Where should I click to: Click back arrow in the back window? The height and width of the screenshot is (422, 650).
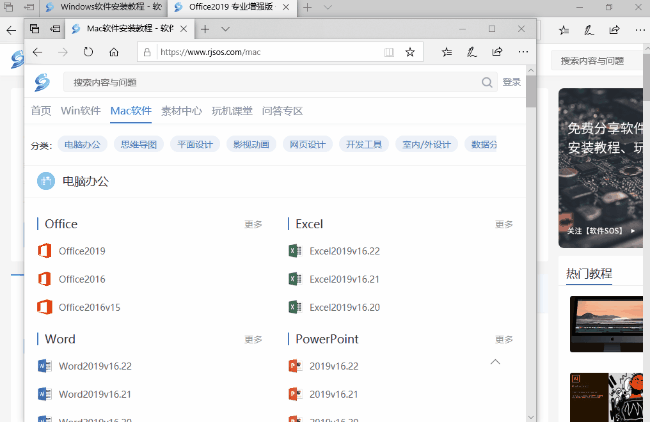coord(11,30)
